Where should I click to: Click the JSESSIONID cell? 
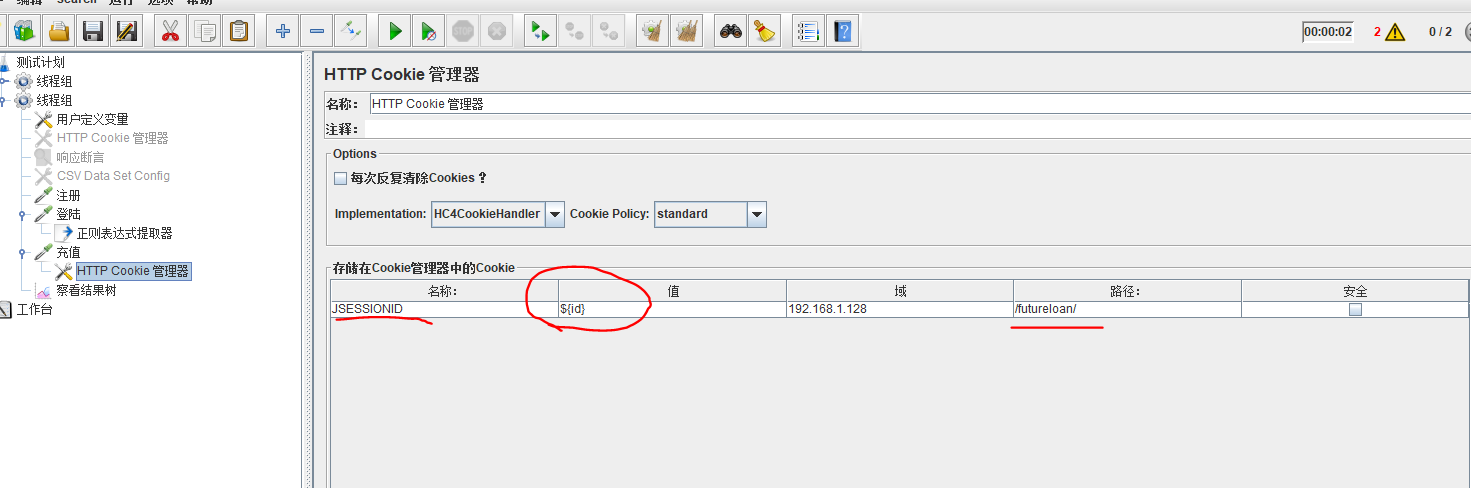click(x=443, y=310)
